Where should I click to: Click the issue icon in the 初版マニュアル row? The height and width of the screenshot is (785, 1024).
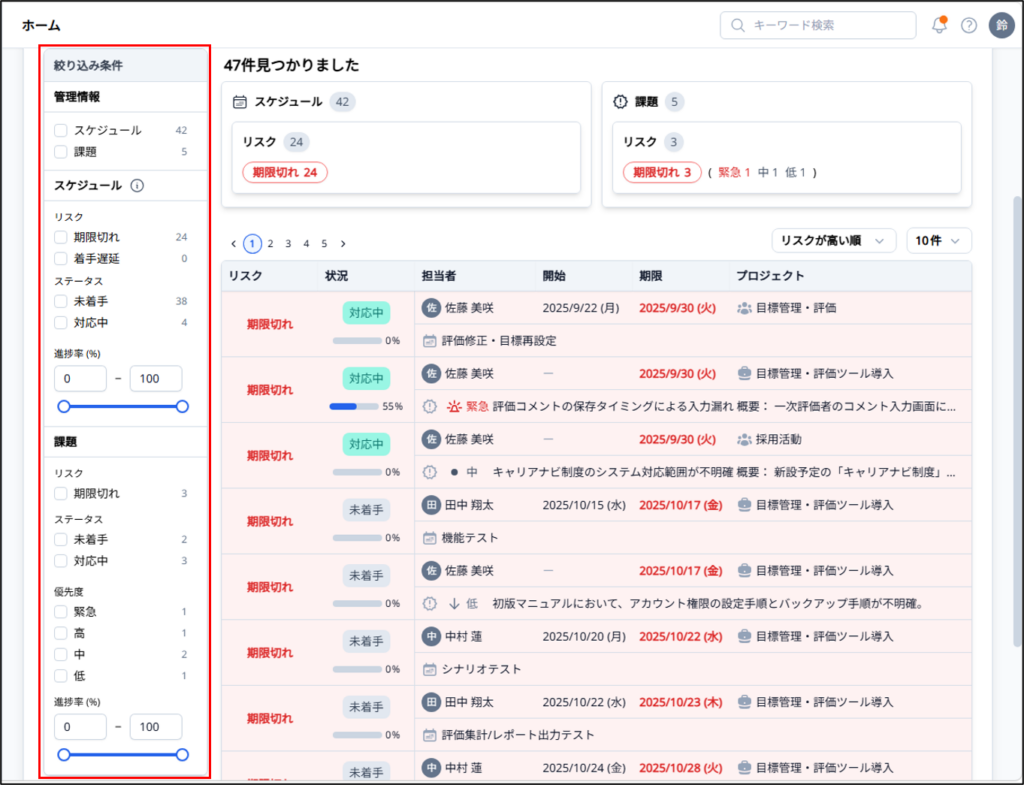pyautogui.click(x=429, y=603)
